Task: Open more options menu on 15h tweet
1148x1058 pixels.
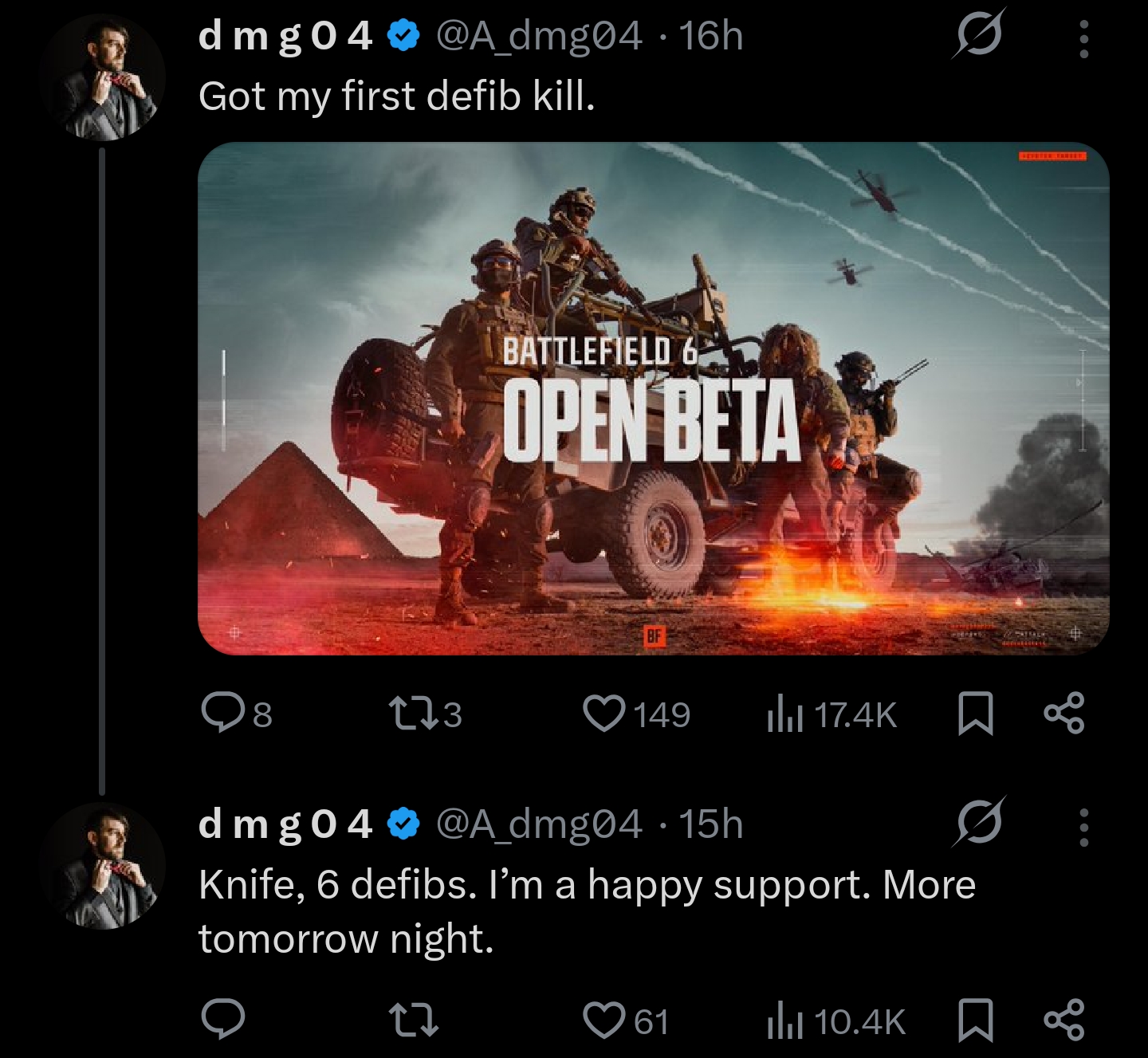Action: 1083,827
